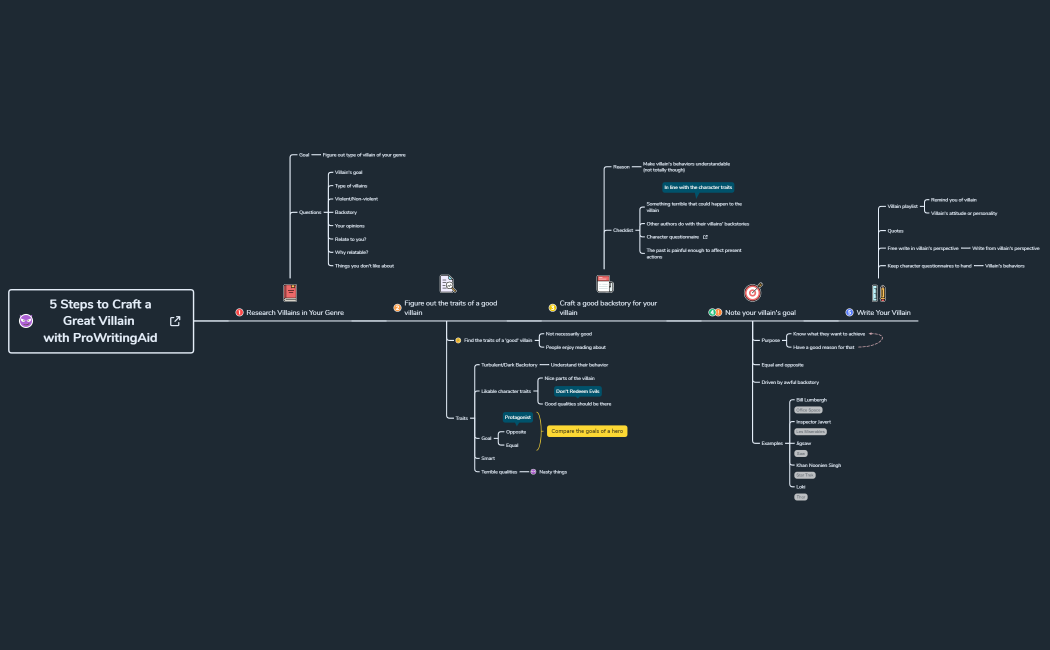Select the 'Questions' subtopic node
The width and height of the screenshot is (1050, 650).
point(310,212)
